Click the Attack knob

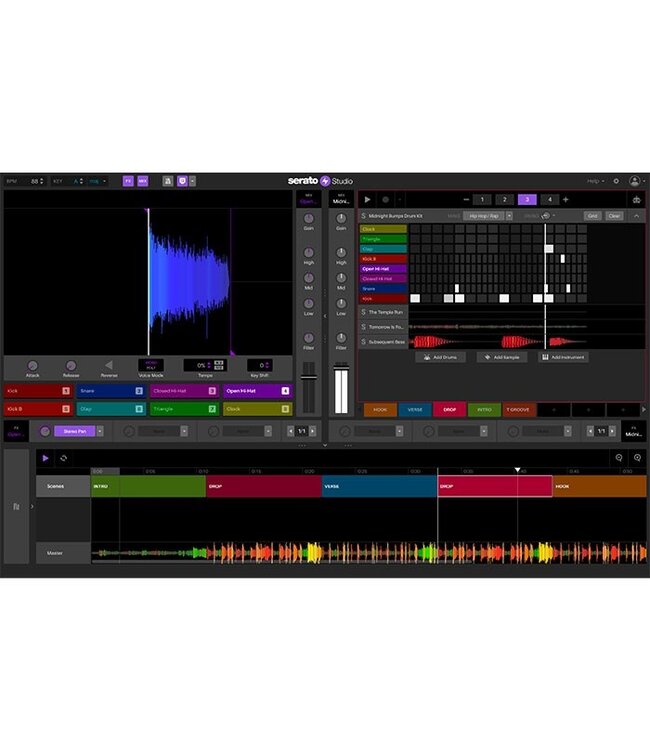tap(33, 366)
